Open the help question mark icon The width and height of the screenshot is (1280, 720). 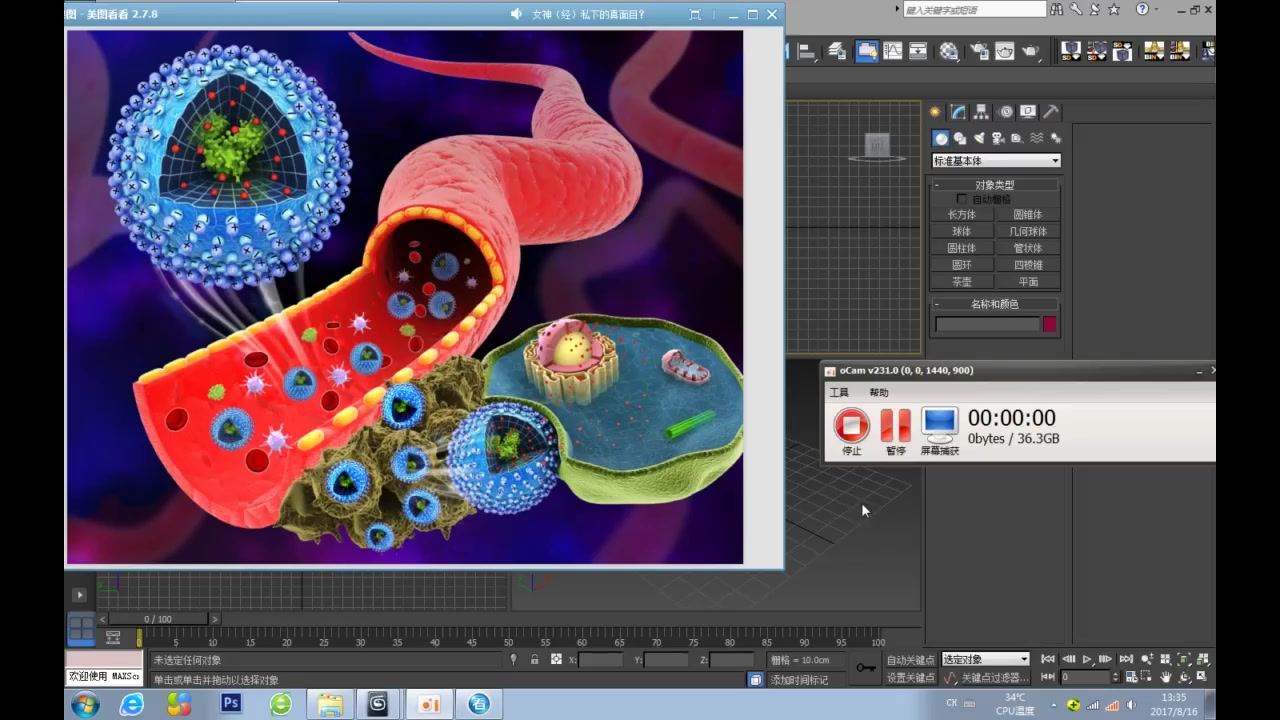click(x=1142, y=9)
